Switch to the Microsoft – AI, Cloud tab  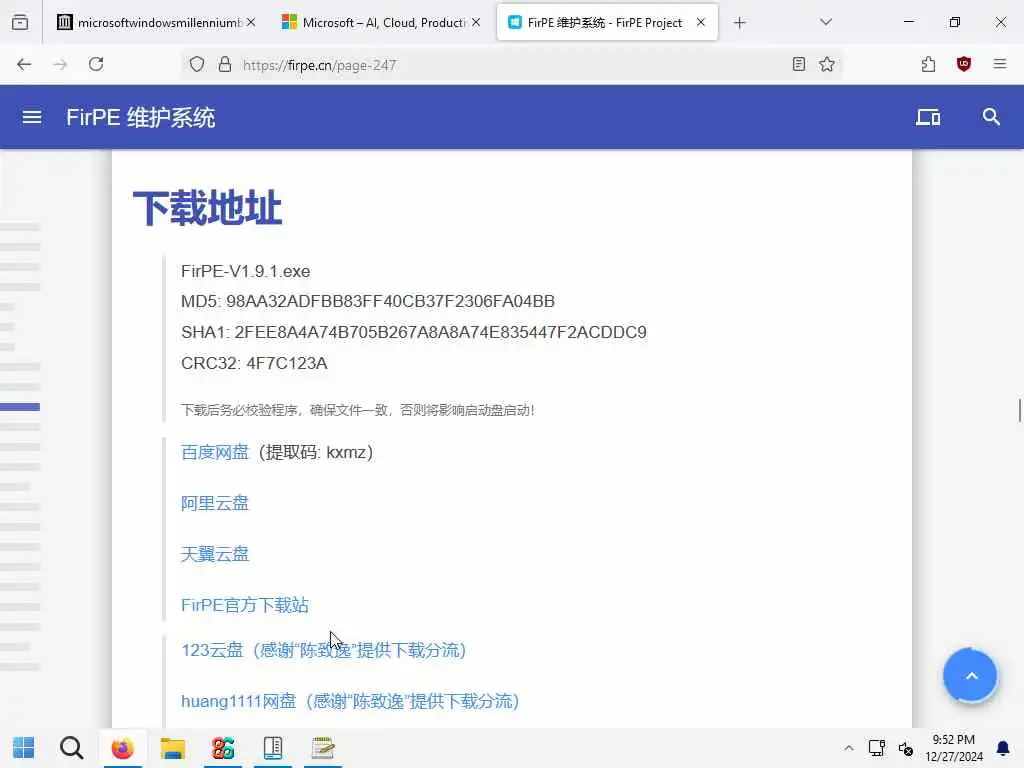pos(381,22)
